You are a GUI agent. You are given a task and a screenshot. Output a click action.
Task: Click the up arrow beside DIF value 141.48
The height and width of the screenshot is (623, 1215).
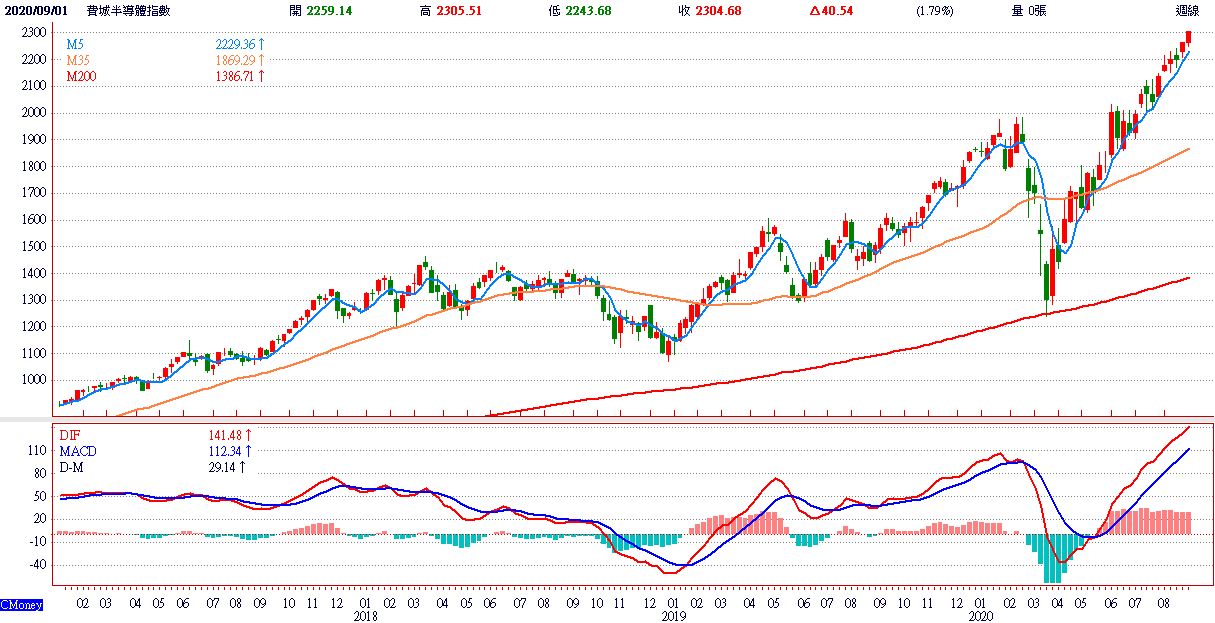click(247, 435)
